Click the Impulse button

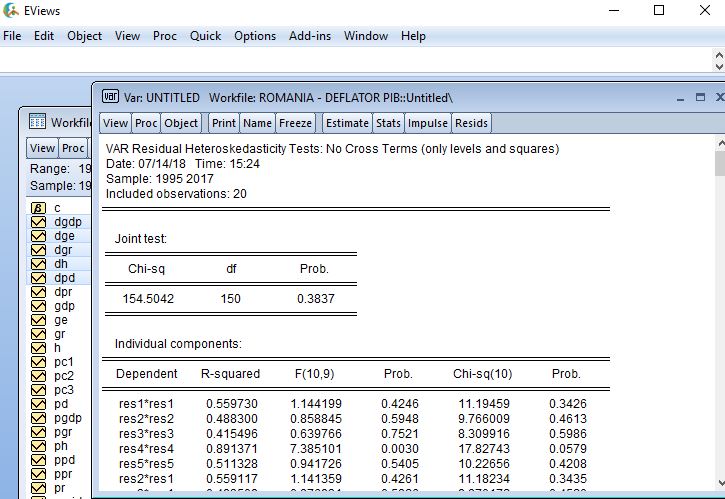[427, 123]
